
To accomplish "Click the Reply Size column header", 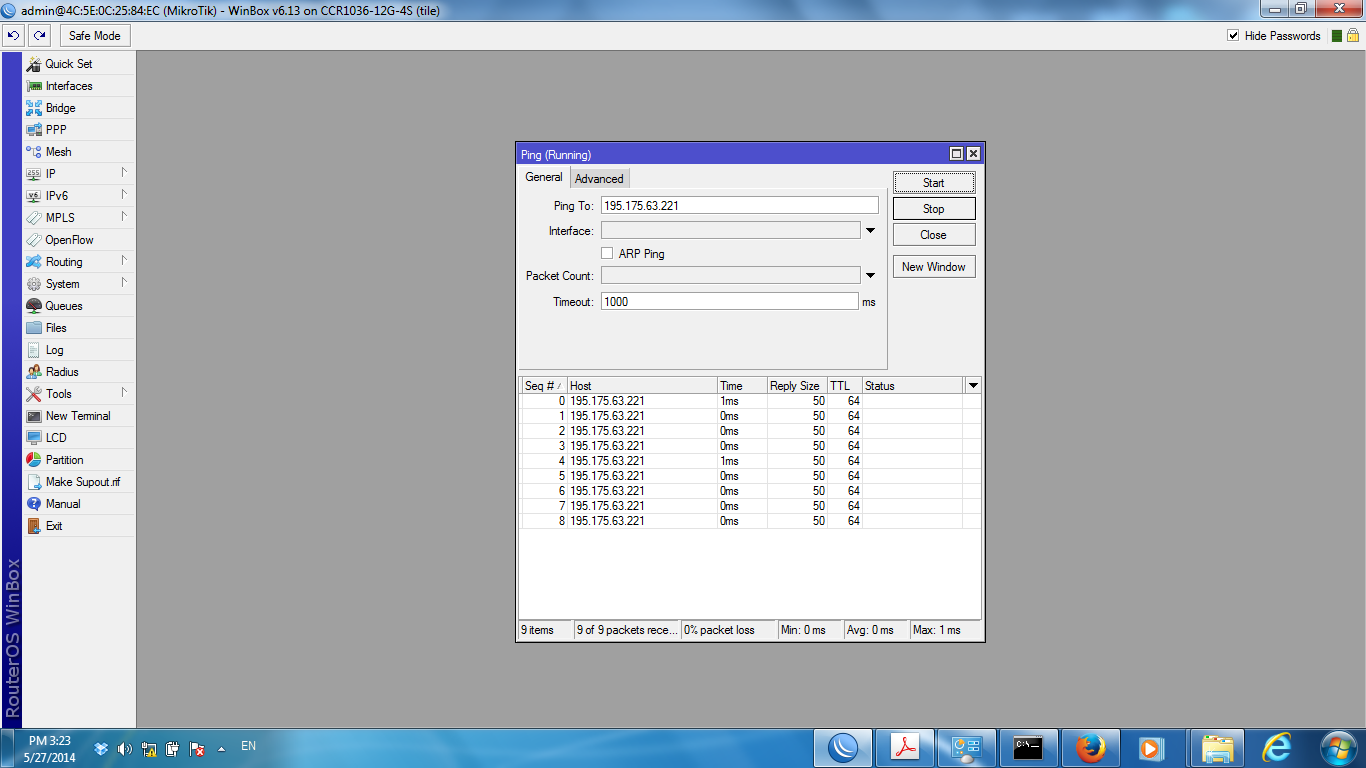I will pyautogui.click(x=797, y=386).
